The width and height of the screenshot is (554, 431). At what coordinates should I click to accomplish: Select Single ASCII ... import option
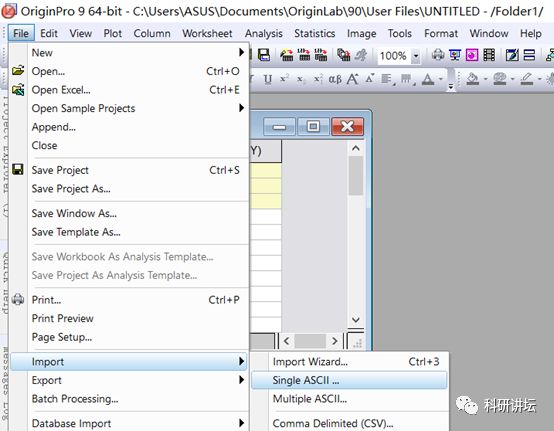pyautogui.click(x=349, y=380)
